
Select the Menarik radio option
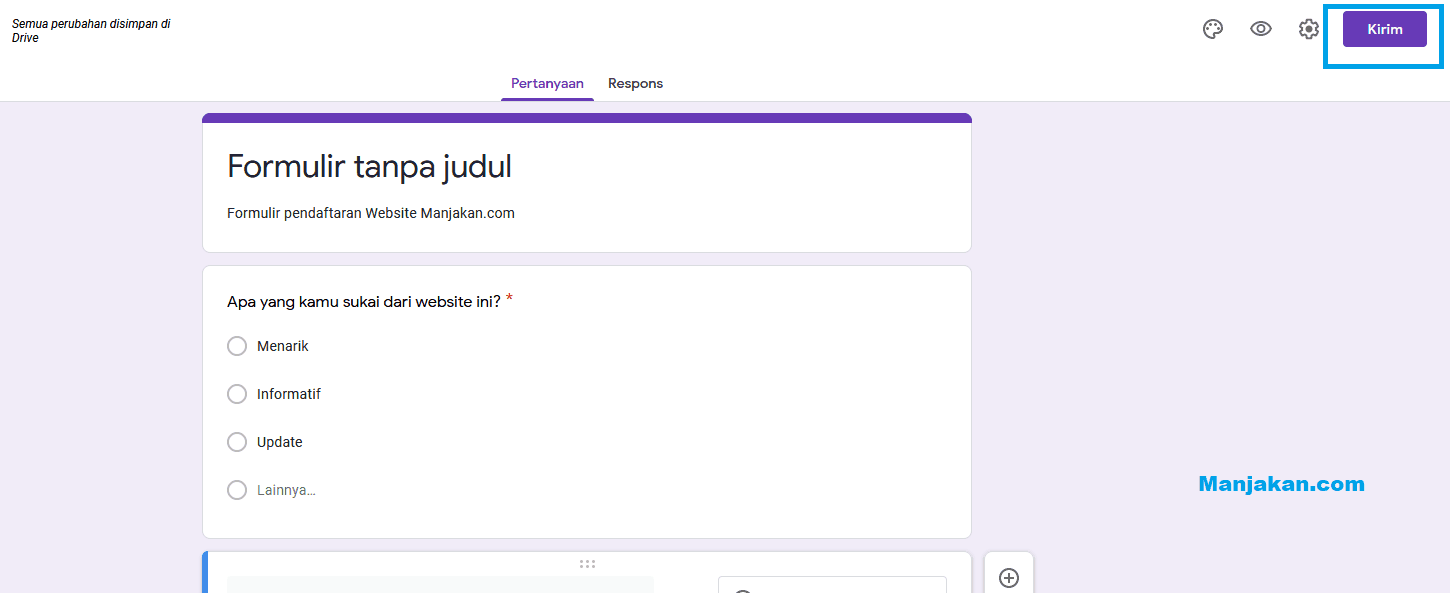pyautogui.click(x=237, y=345)
